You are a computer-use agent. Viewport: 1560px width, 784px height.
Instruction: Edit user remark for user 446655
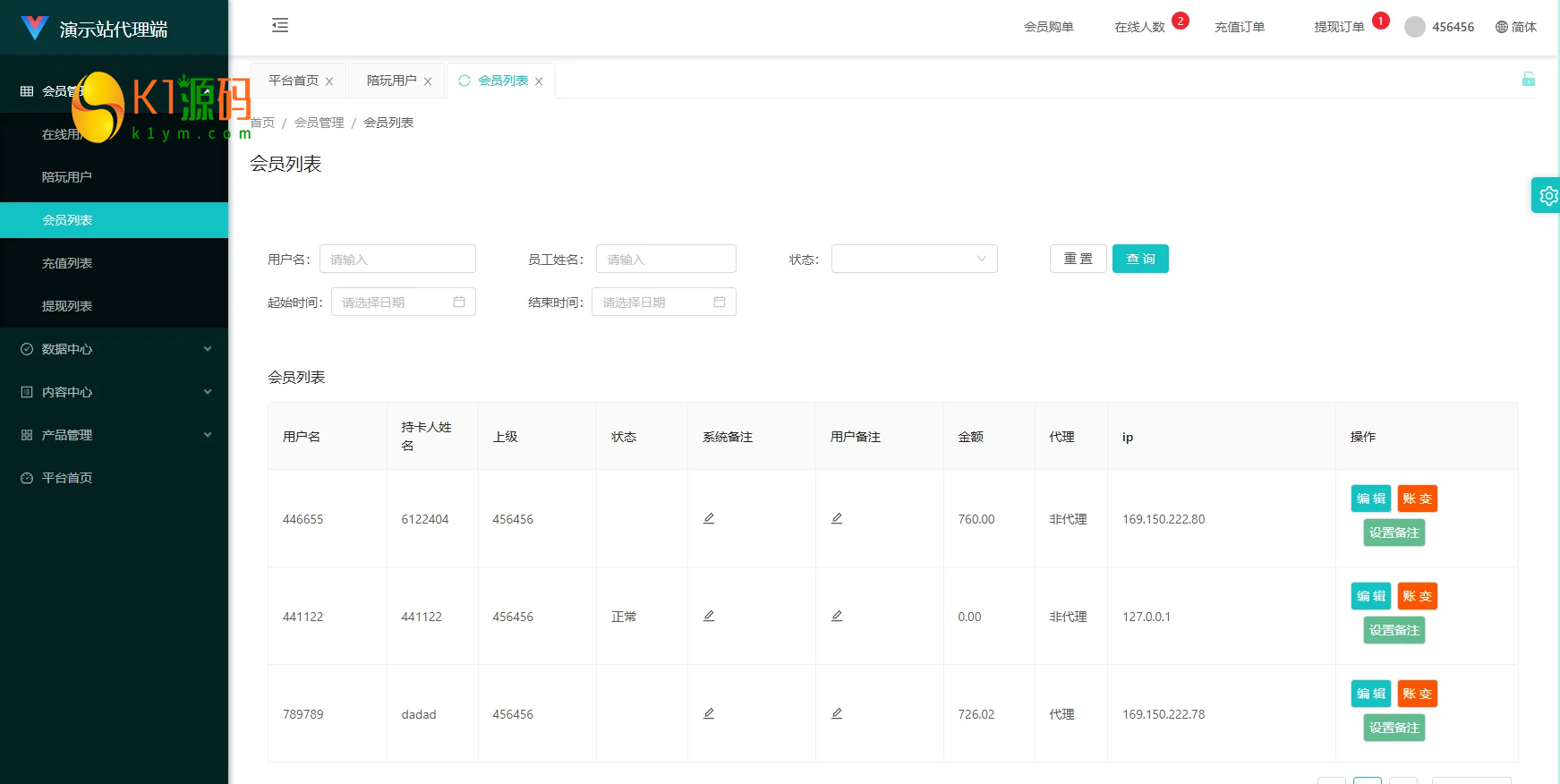point(837,518)
